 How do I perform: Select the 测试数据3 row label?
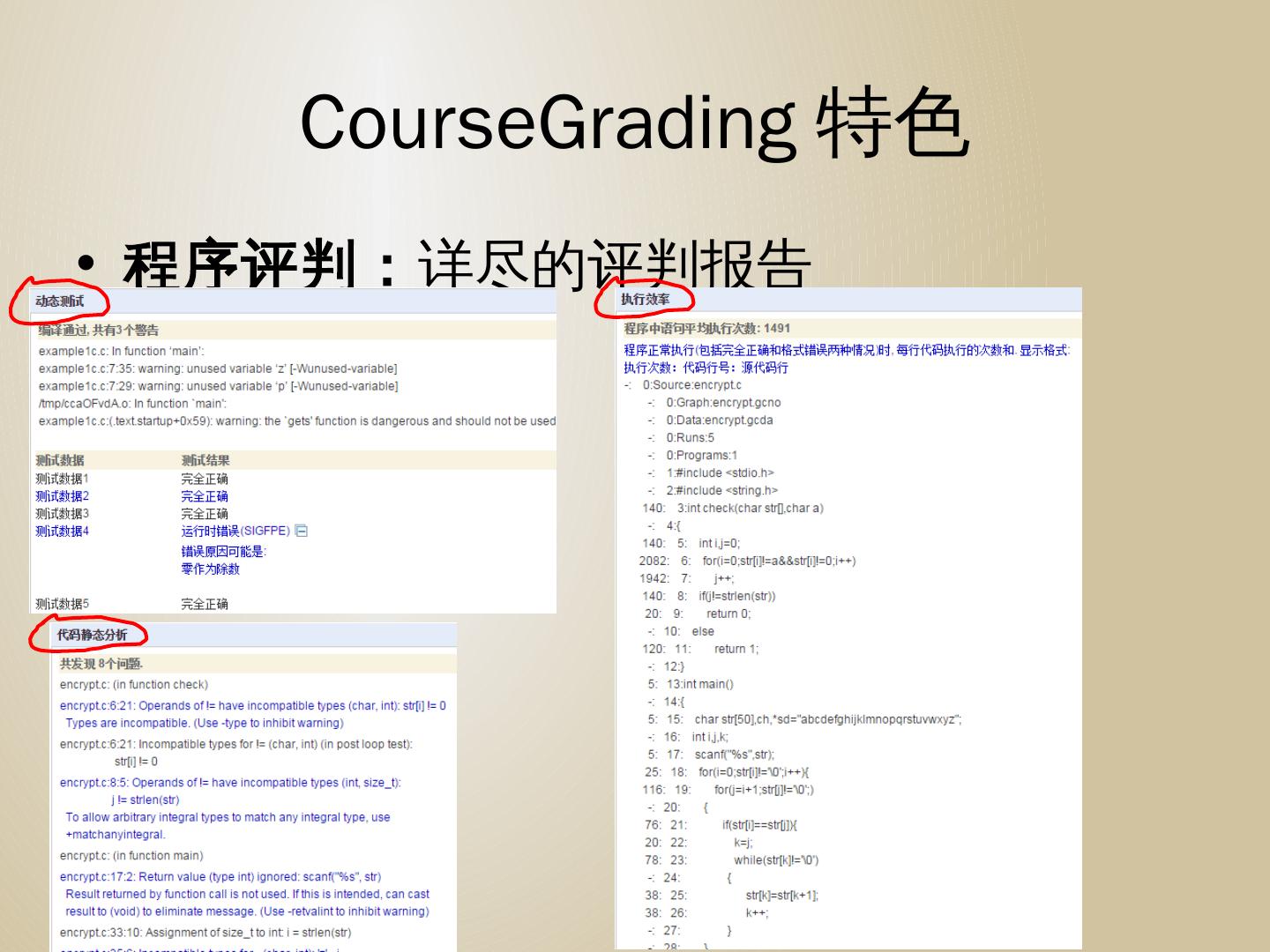62,514
